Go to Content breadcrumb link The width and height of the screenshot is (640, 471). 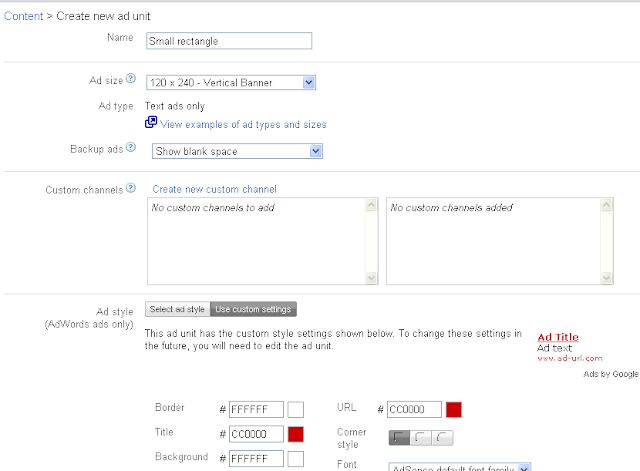(23, 16)
